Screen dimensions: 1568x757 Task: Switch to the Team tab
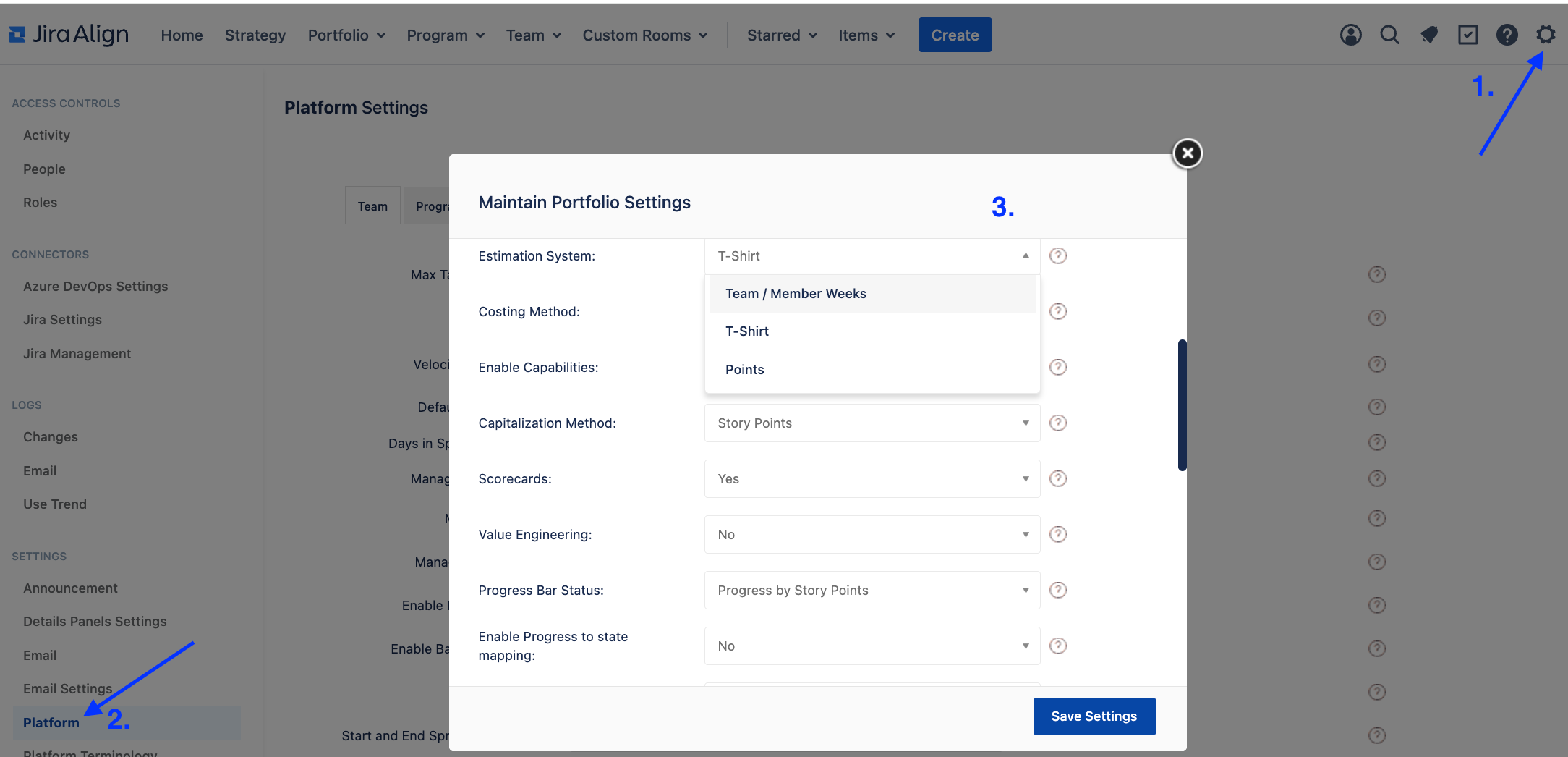click(372, 206)
